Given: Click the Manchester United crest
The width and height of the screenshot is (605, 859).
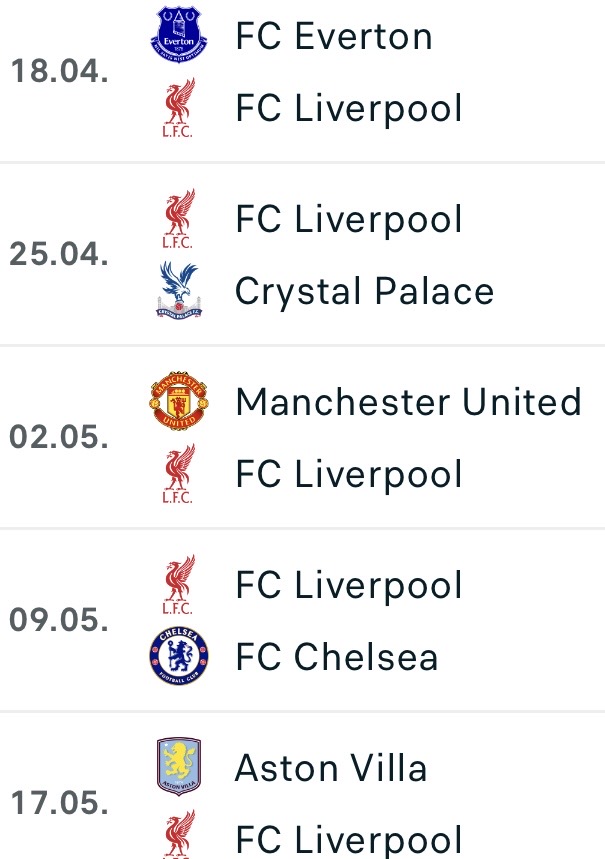Looking at the screenshot, I should coord(179,402).
